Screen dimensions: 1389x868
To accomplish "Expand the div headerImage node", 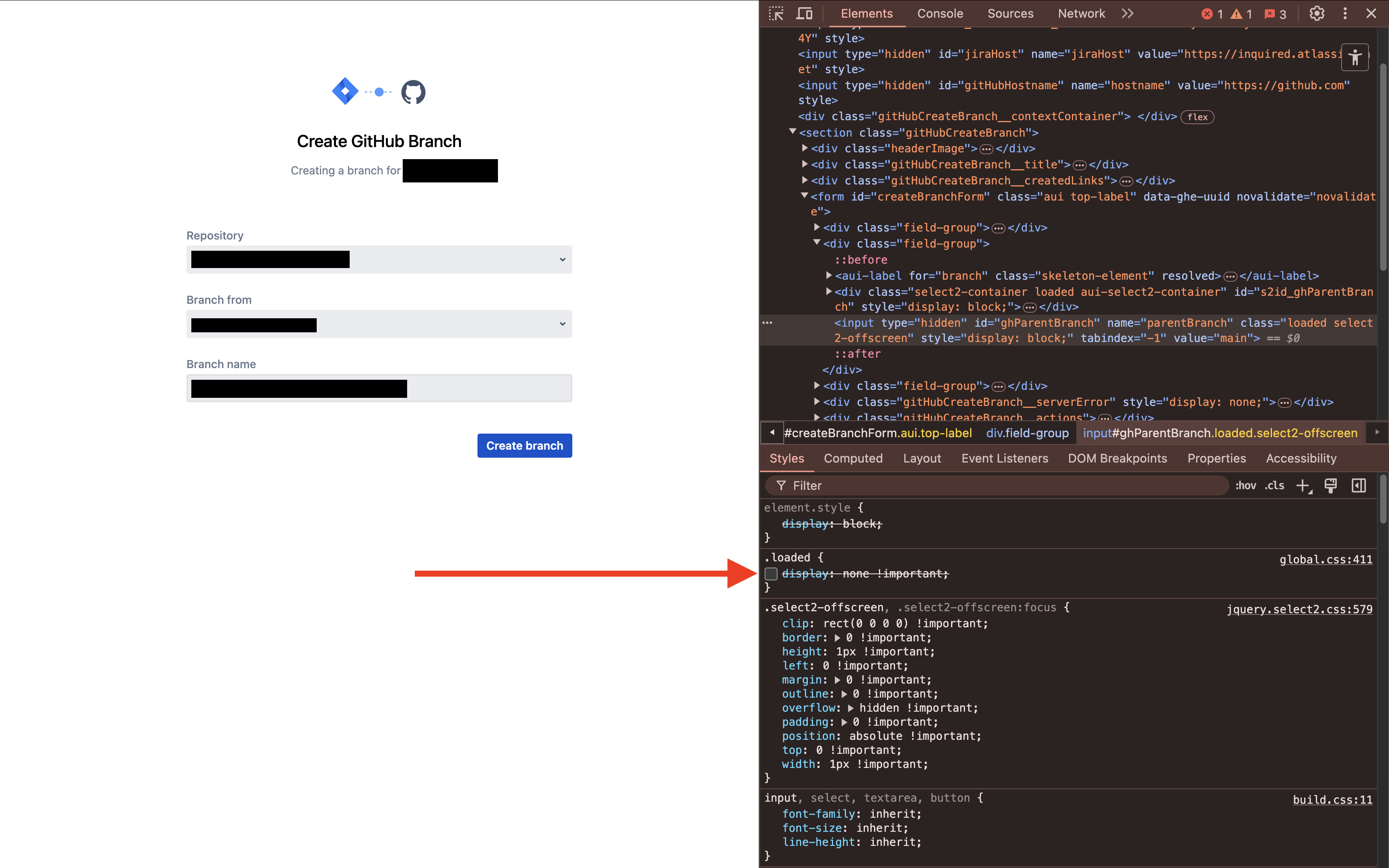I will (x=805, y=148).
